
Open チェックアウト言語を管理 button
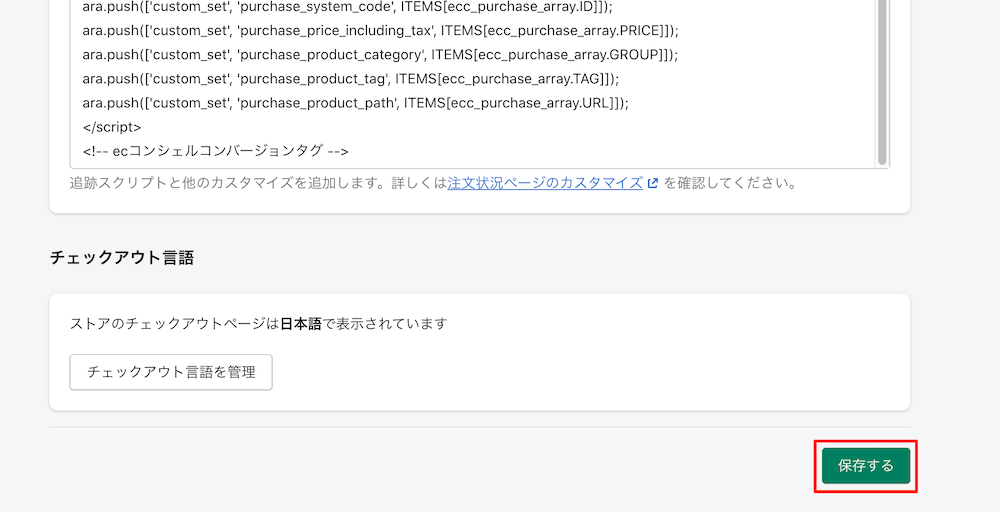[171, 372]
